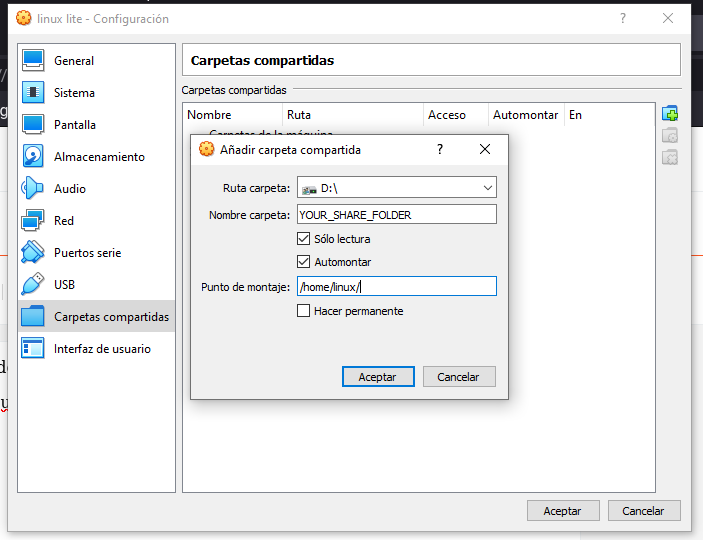703x540 pixels.
Task: Click the General monitor icon in sidebar
Action: click(x=33, y=61)
